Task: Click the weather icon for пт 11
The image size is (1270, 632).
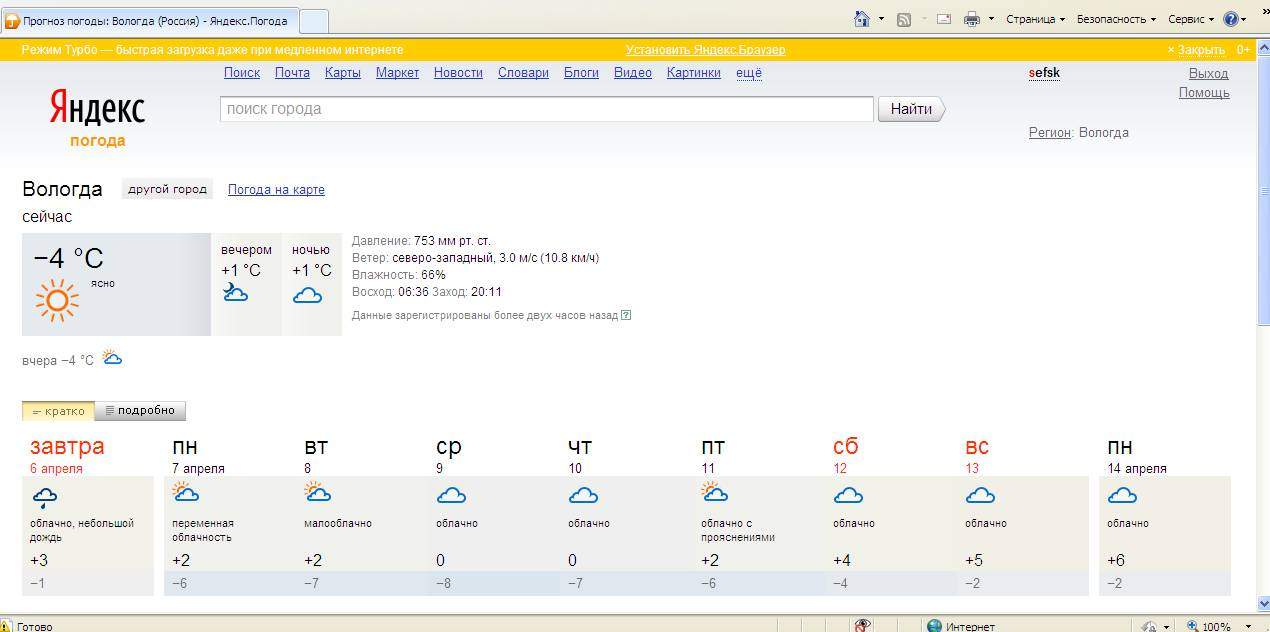Action: tap(715, 492)
